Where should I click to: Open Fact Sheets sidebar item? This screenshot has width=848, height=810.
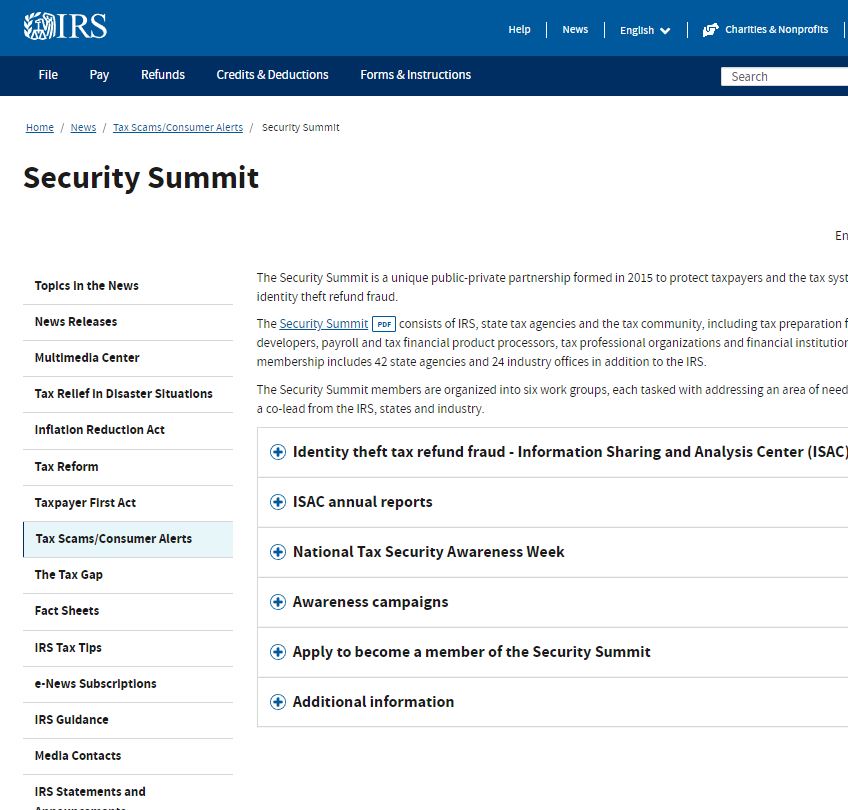pyautogui.click(x=128, y=612)
